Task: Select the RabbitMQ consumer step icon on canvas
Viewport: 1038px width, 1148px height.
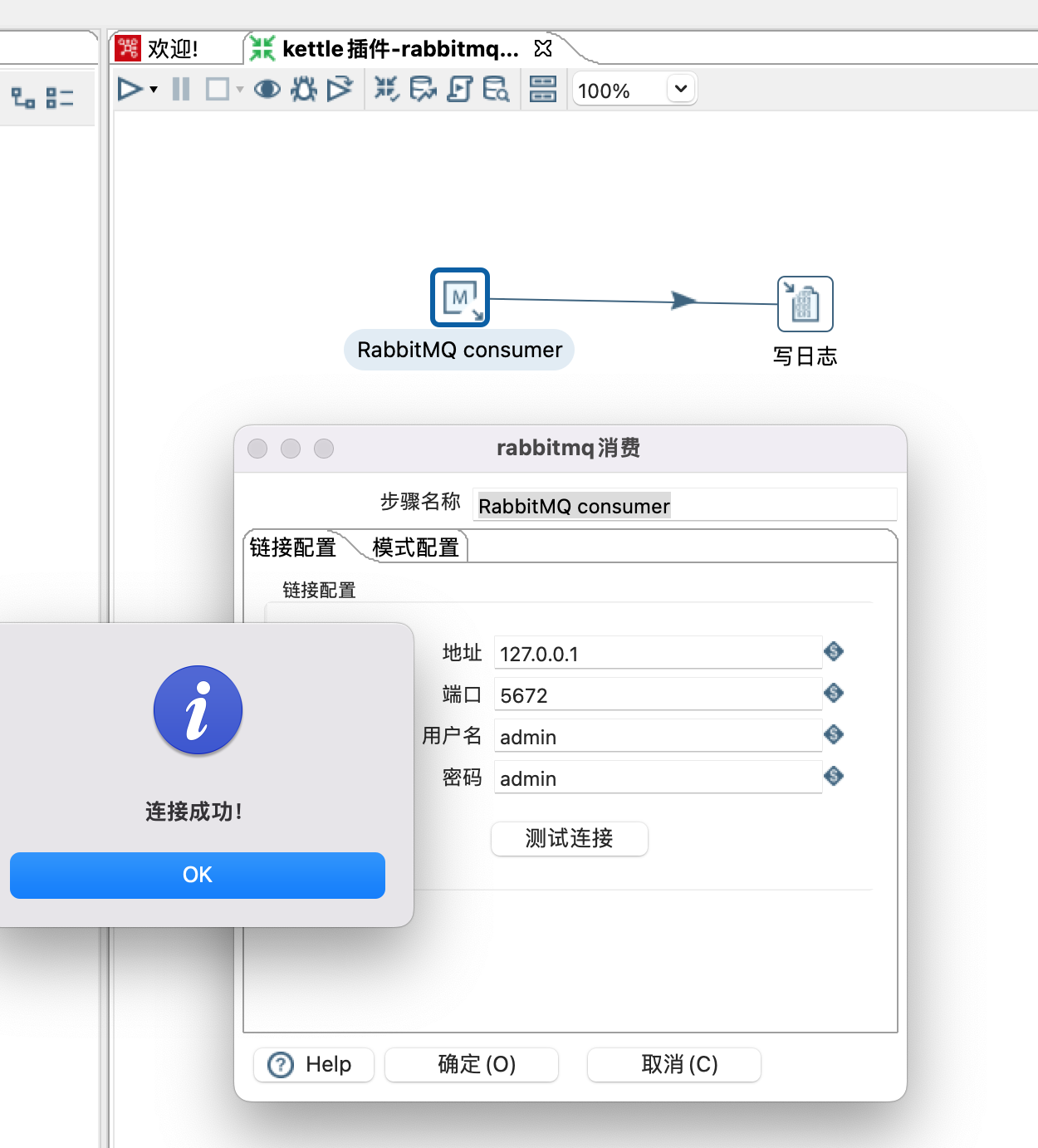Action: tap(460, 297)
